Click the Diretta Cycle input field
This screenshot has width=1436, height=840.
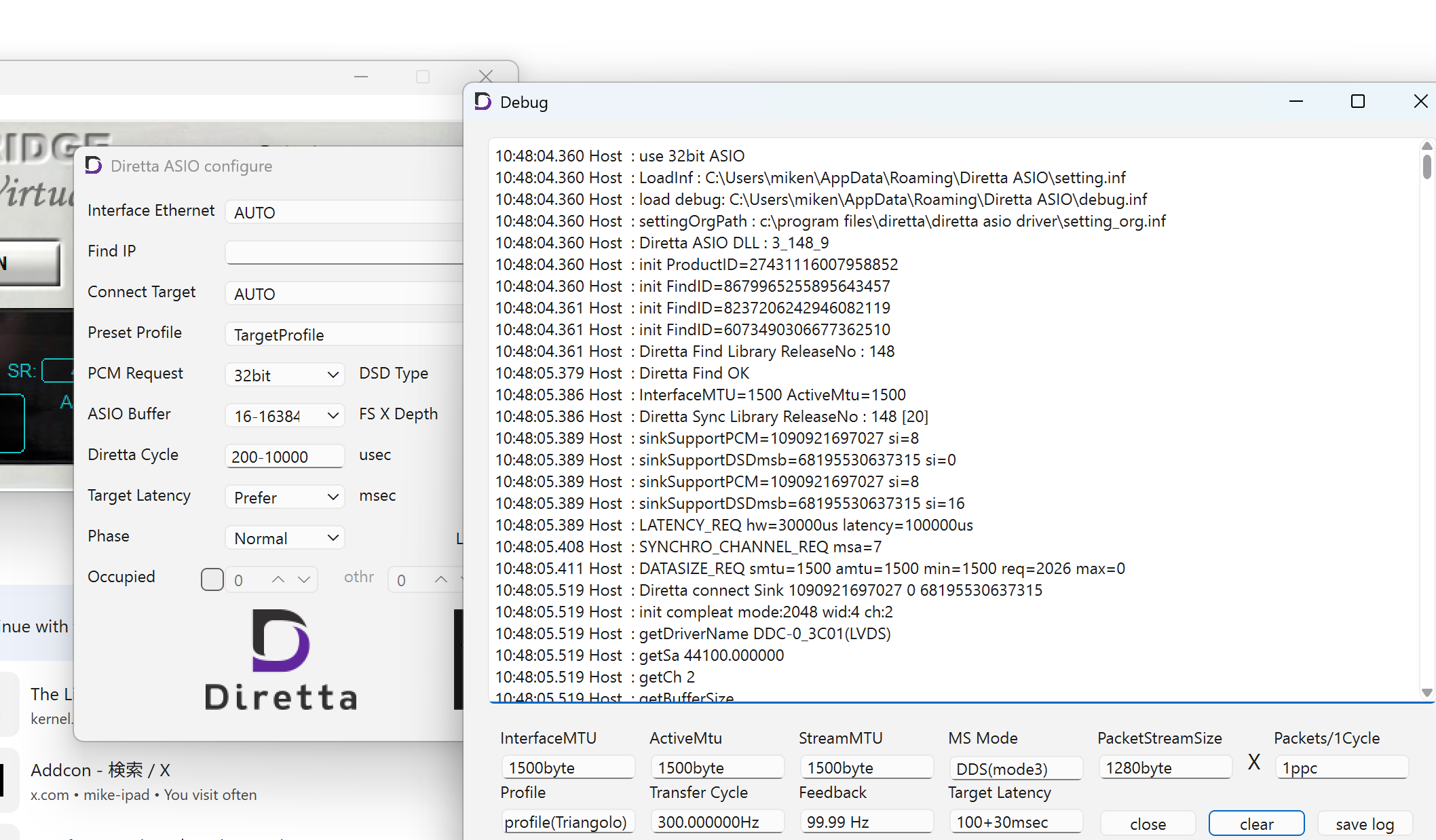pos(284,457)
